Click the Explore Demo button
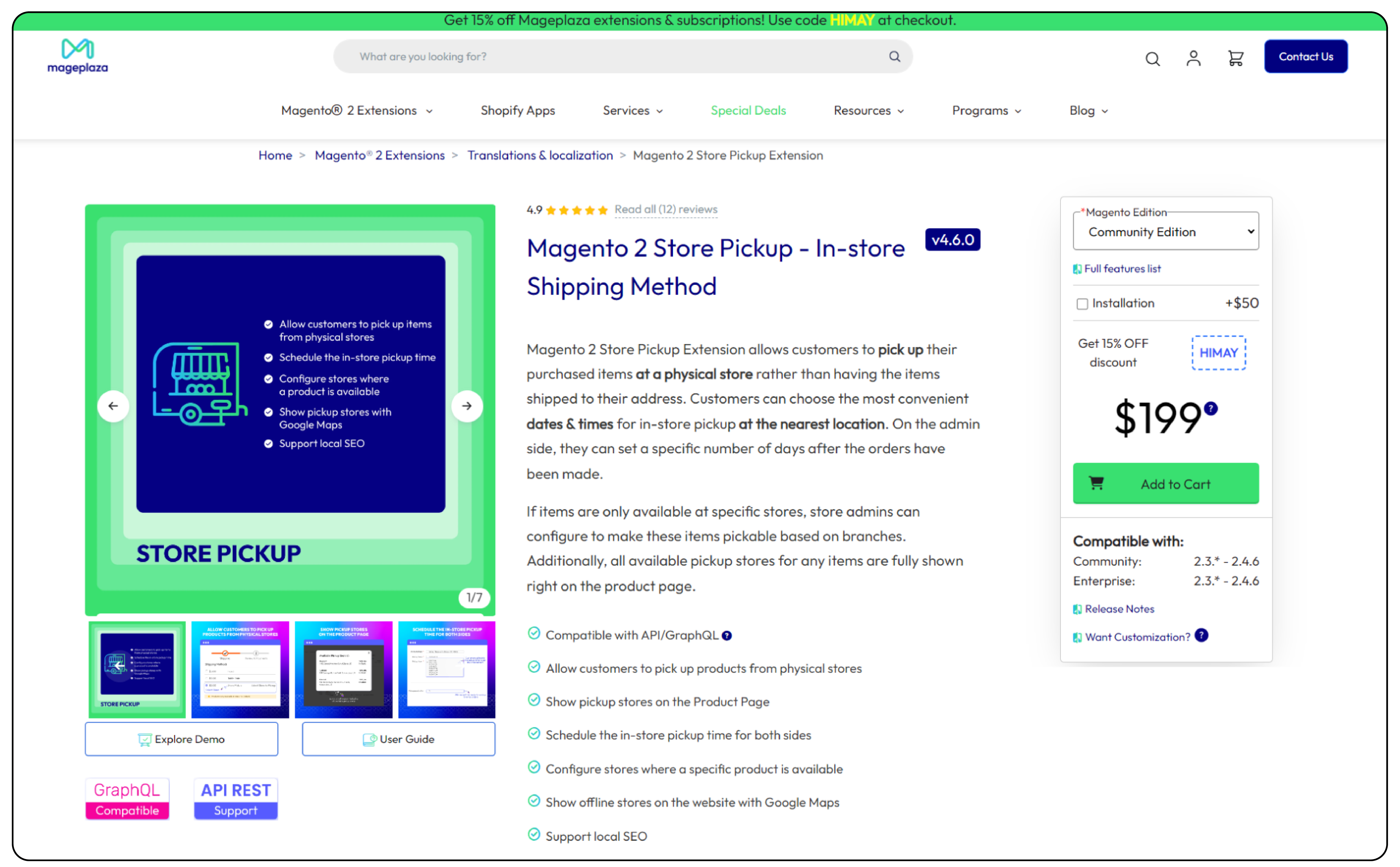This screenshot has height=867, width=1400. [181, 739]
